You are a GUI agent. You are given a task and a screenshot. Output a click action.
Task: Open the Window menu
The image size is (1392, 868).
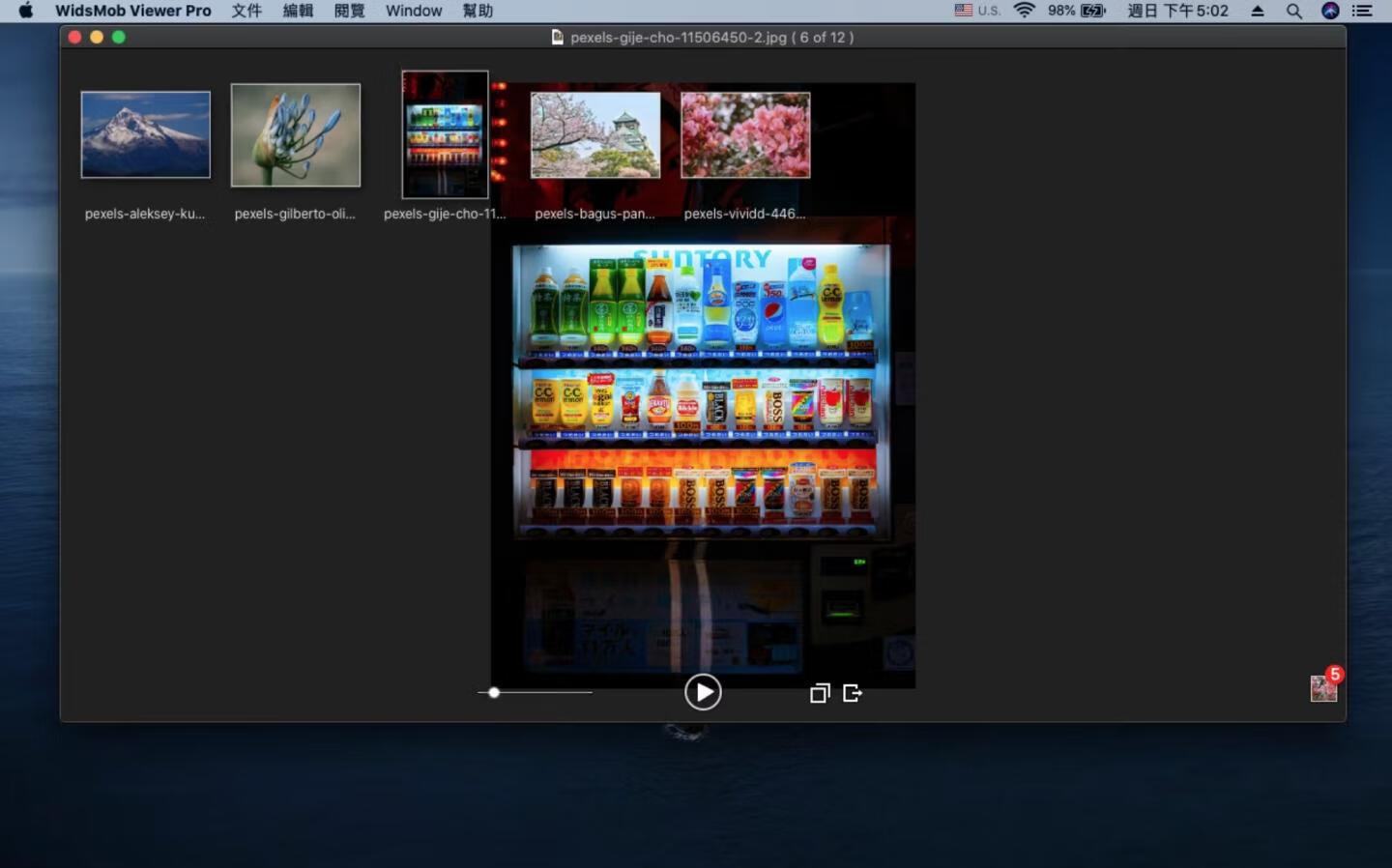414,11
